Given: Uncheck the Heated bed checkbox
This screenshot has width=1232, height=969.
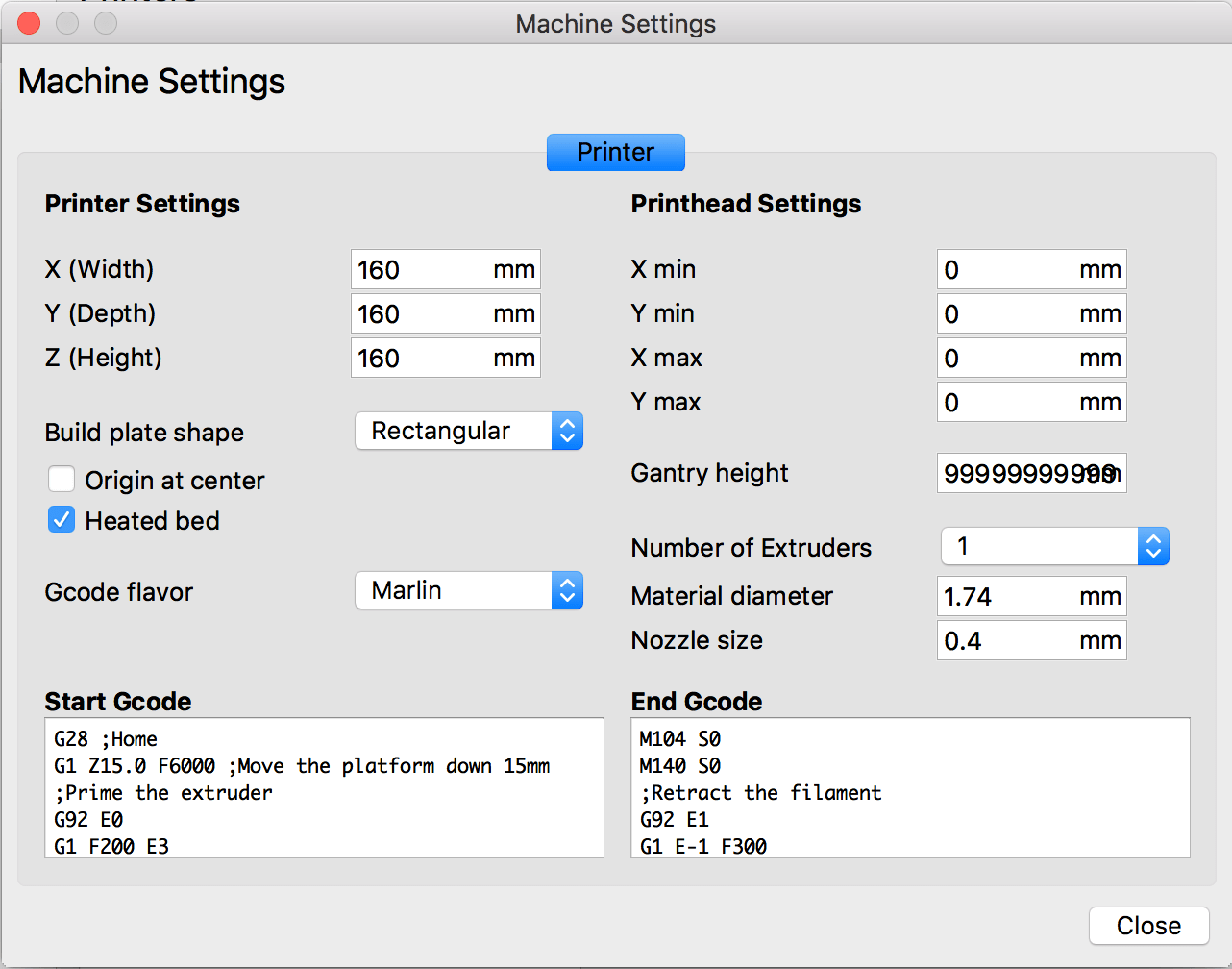Looking at the screenshot, I should point(62,520).
